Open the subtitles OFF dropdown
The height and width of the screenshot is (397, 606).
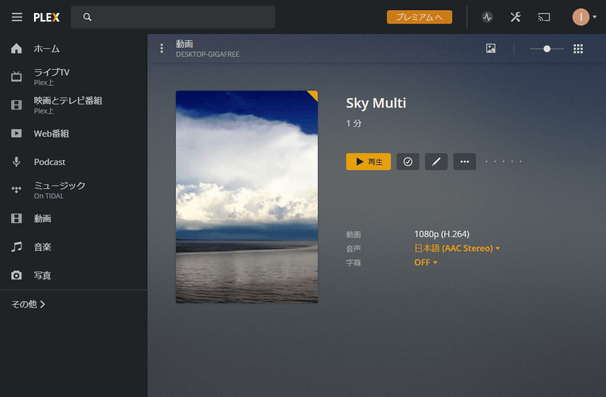point(426,262)
